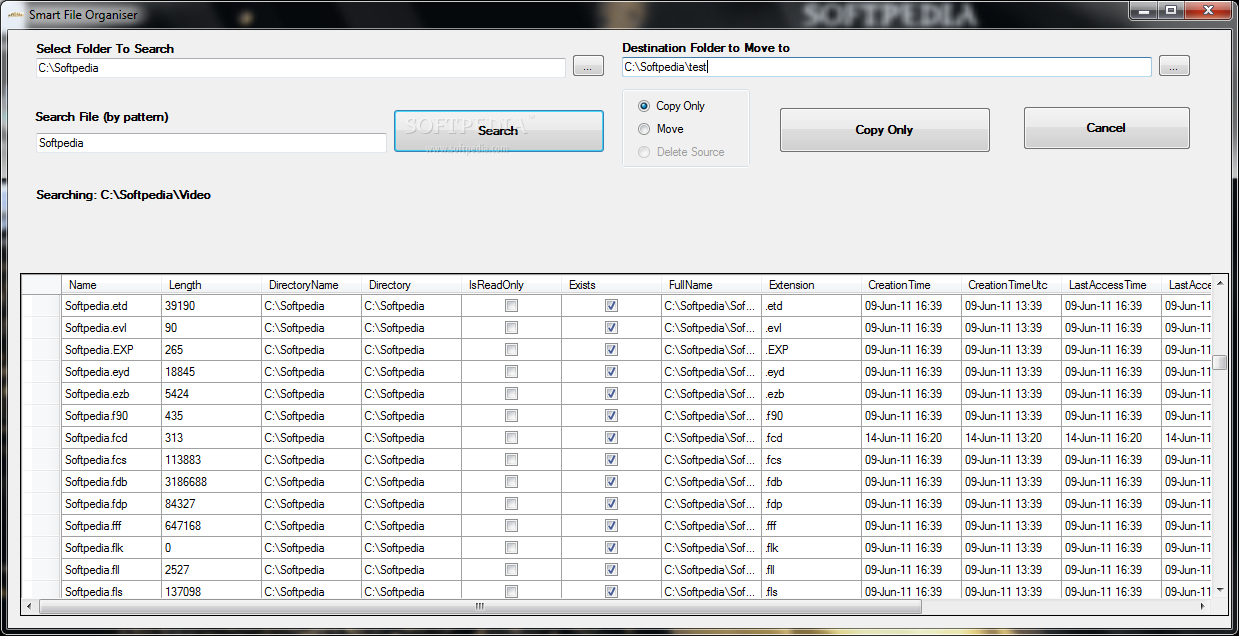Sort by the FullName column header
The width and height of the screenshot is (1239, 636).
pos(711,285)
